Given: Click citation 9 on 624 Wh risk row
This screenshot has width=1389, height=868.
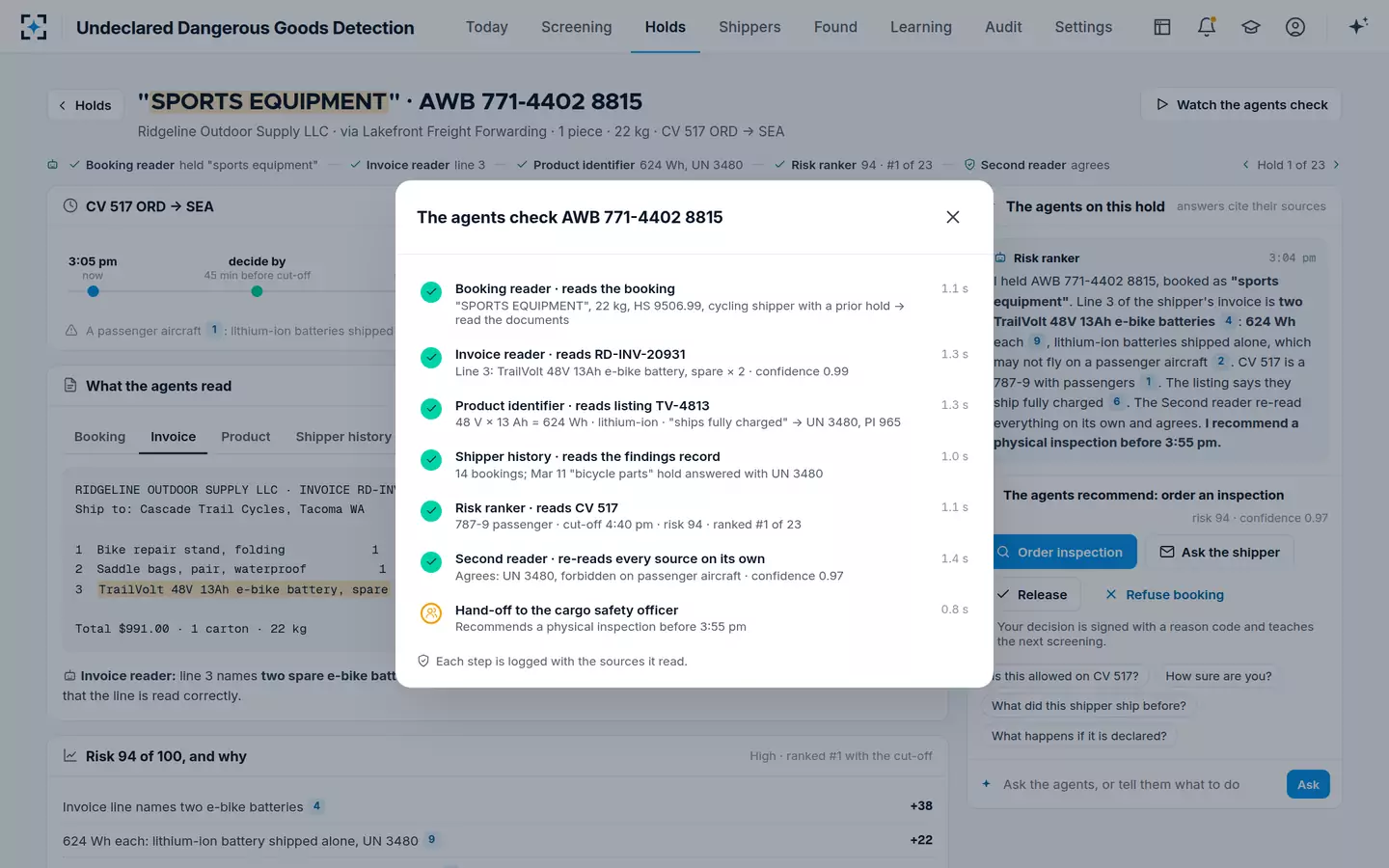Looking at the screenshot, I should 431,839.
